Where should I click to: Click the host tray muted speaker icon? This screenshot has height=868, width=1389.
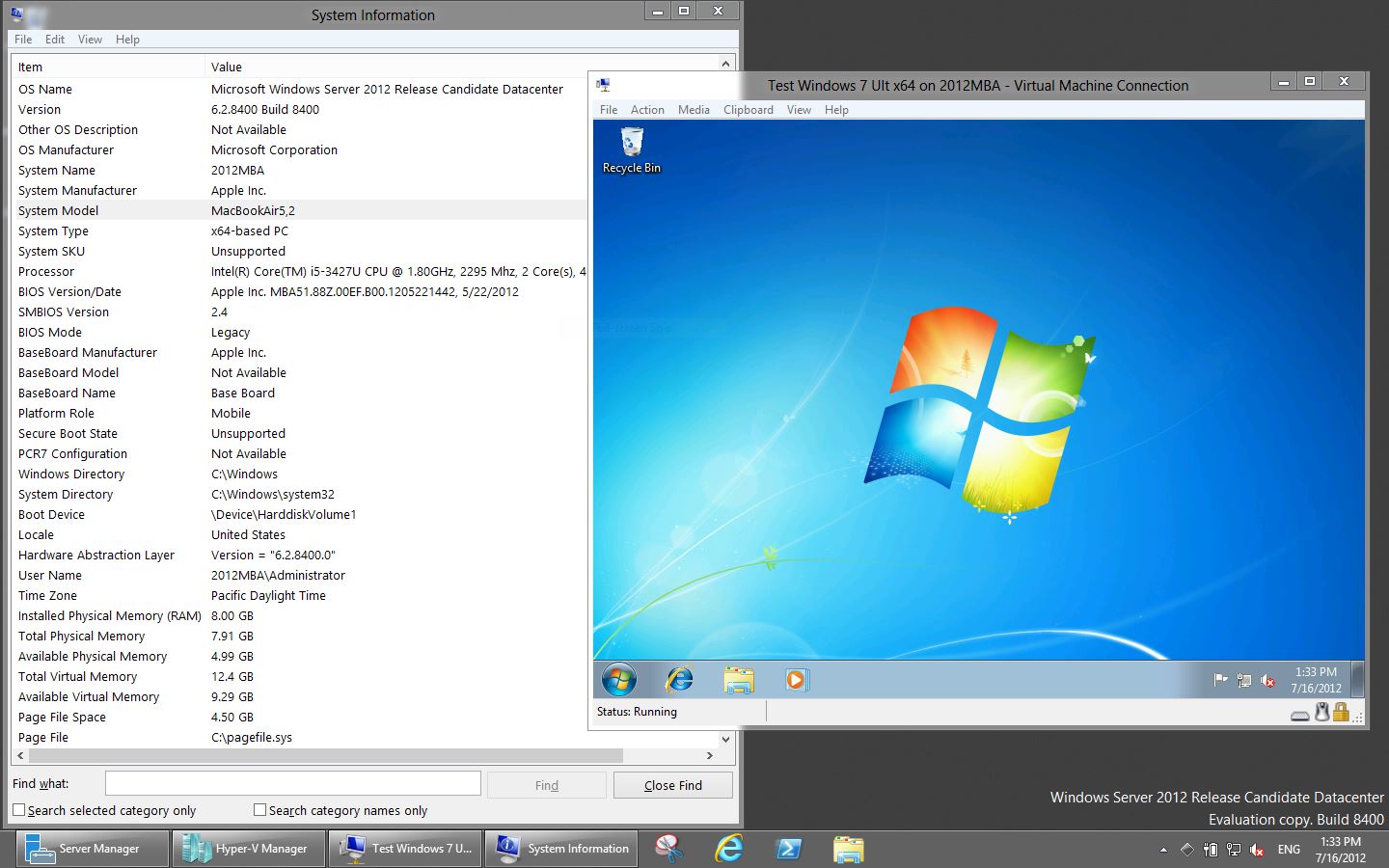point(1257,850)
